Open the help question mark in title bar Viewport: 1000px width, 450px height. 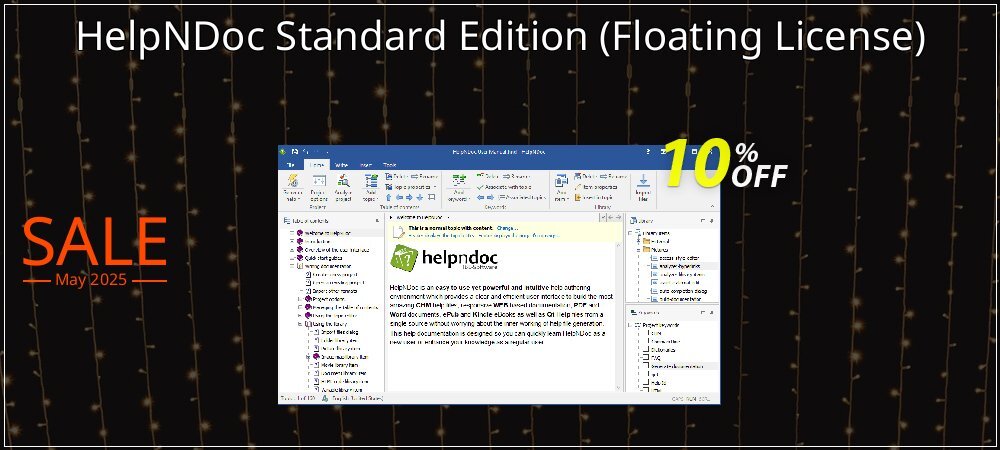[x=648, y=152]
